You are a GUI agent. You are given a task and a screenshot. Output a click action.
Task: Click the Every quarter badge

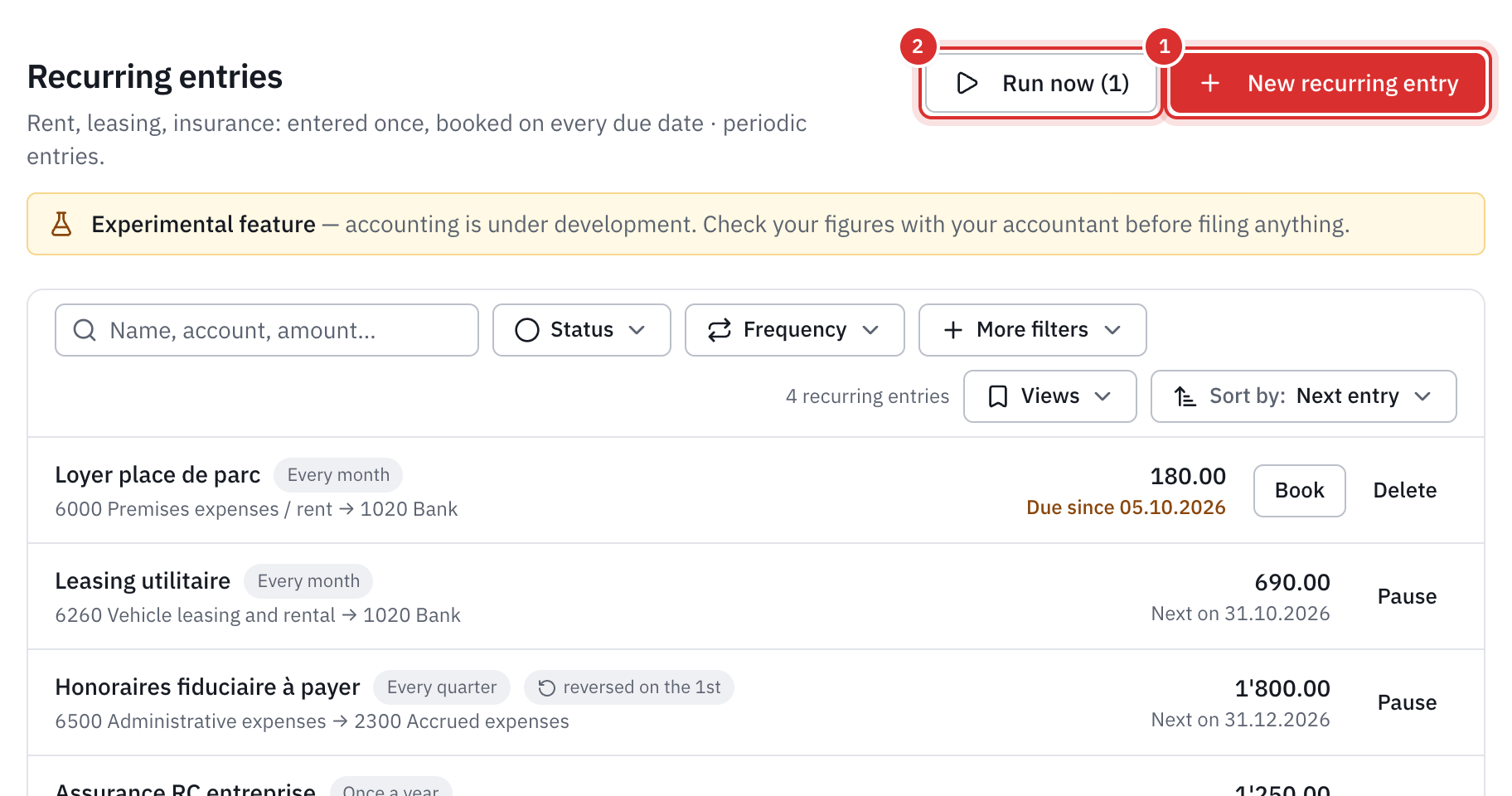click(442, 687)
